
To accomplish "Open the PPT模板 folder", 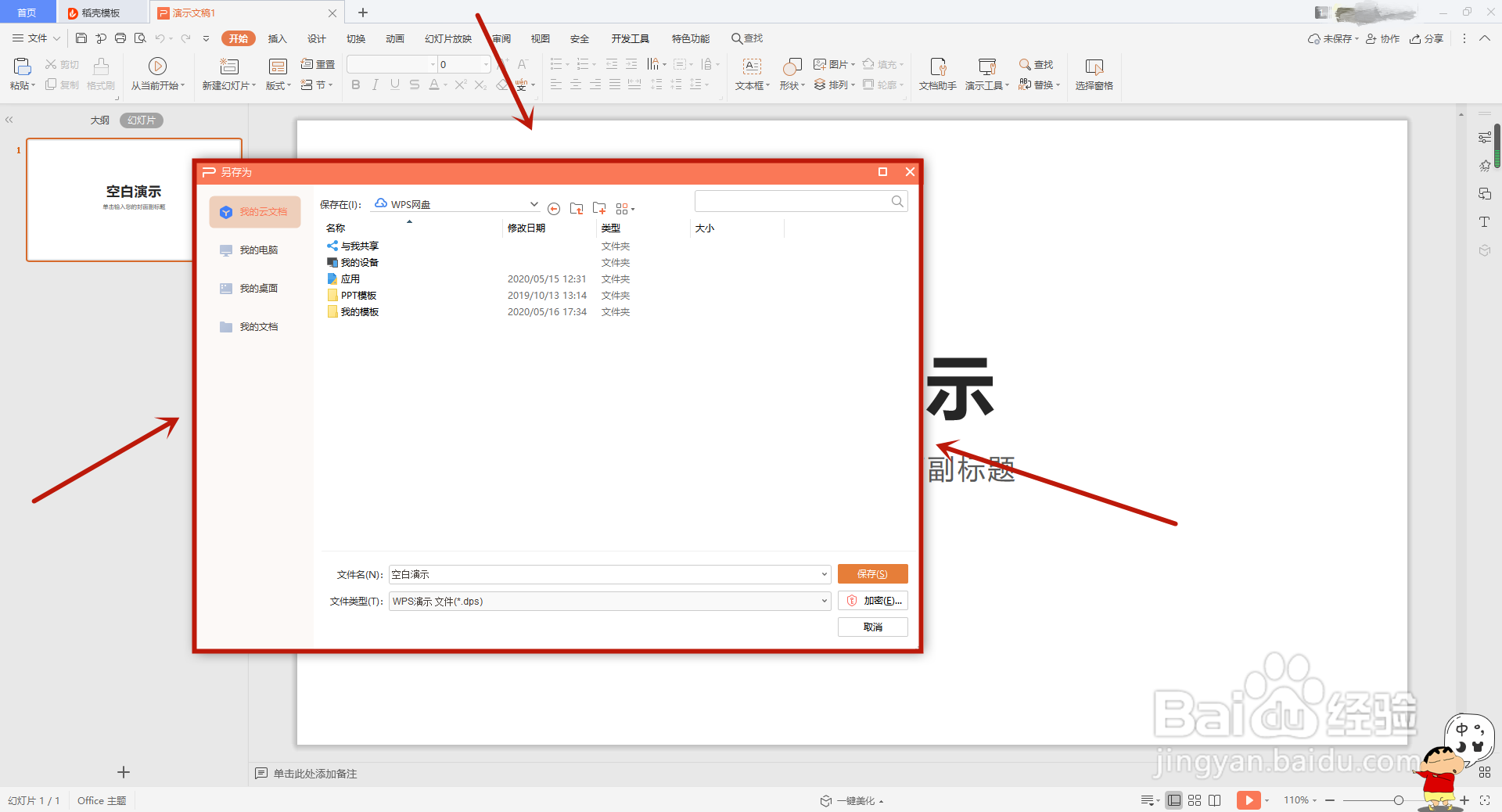I will point(358,295).
